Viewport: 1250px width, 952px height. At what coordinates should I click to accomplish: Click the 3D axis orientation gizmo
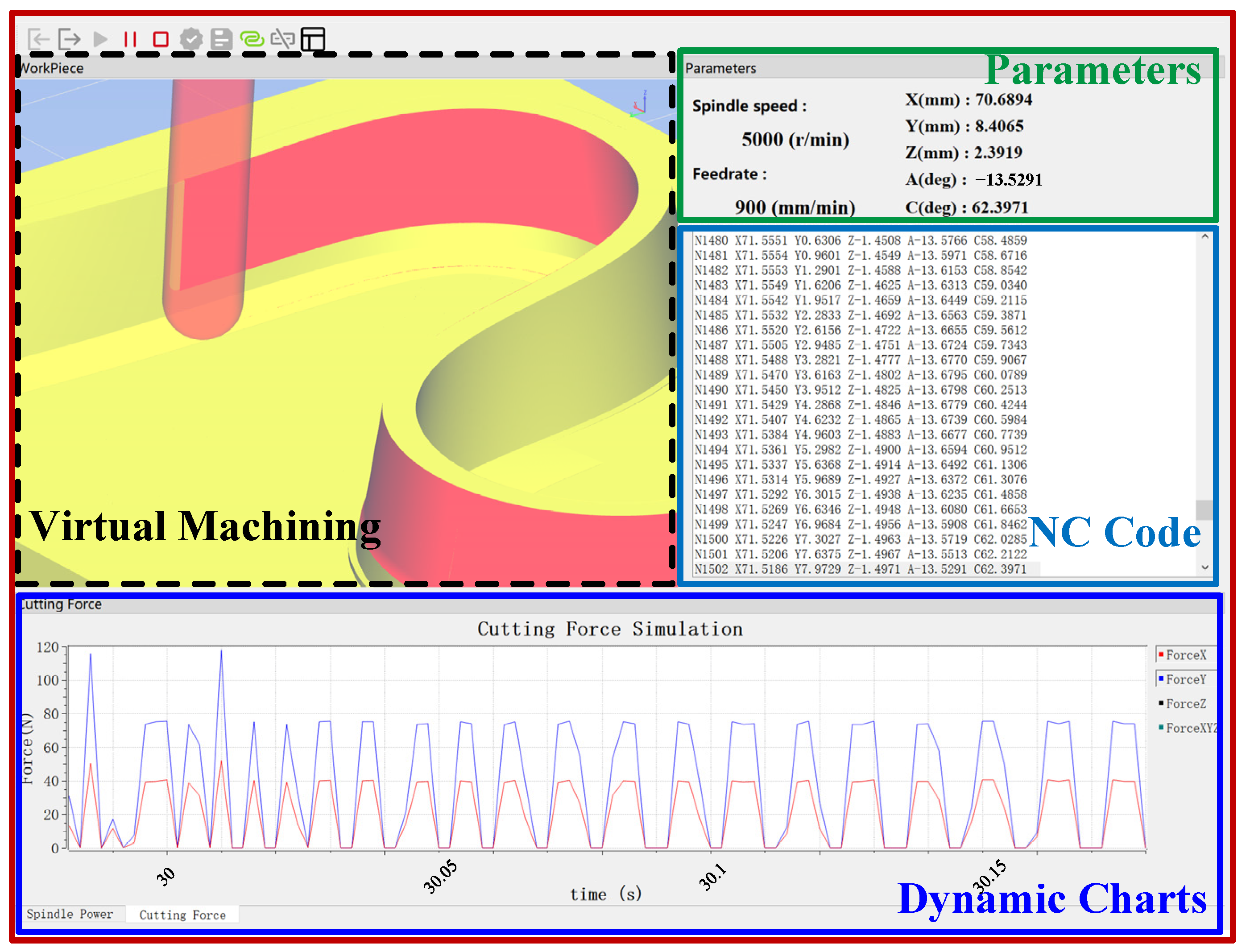point(640,104)
